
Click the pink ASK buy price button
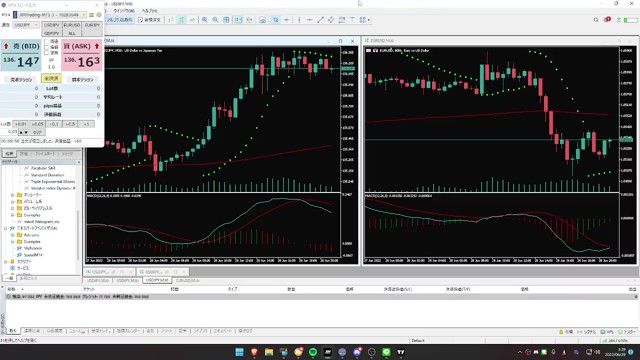click(82, 56)
